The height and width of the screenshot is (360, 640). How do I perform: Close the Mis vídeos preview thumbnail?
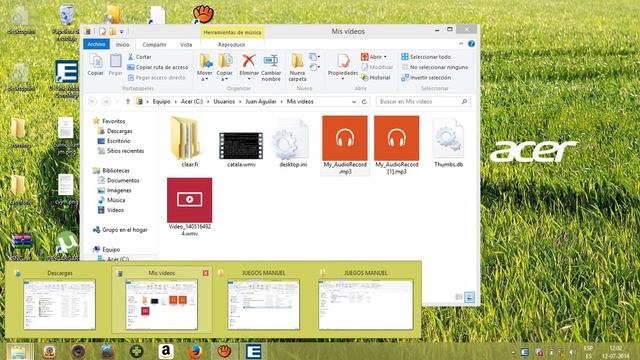(206, 273)
